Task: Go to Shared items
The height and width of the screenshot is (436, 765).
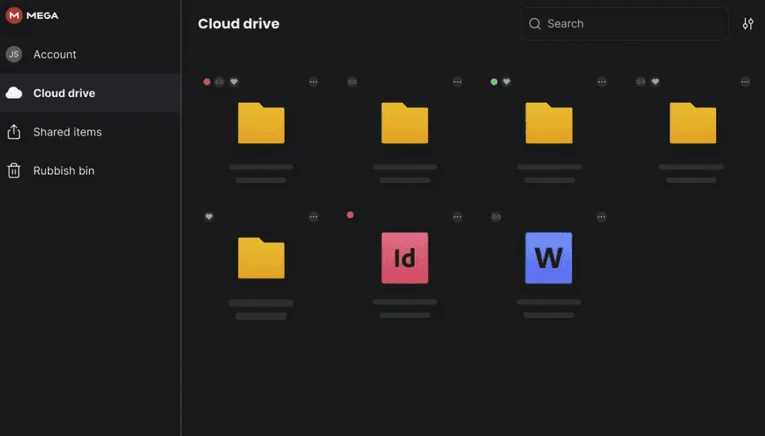Action: [90, 132]
